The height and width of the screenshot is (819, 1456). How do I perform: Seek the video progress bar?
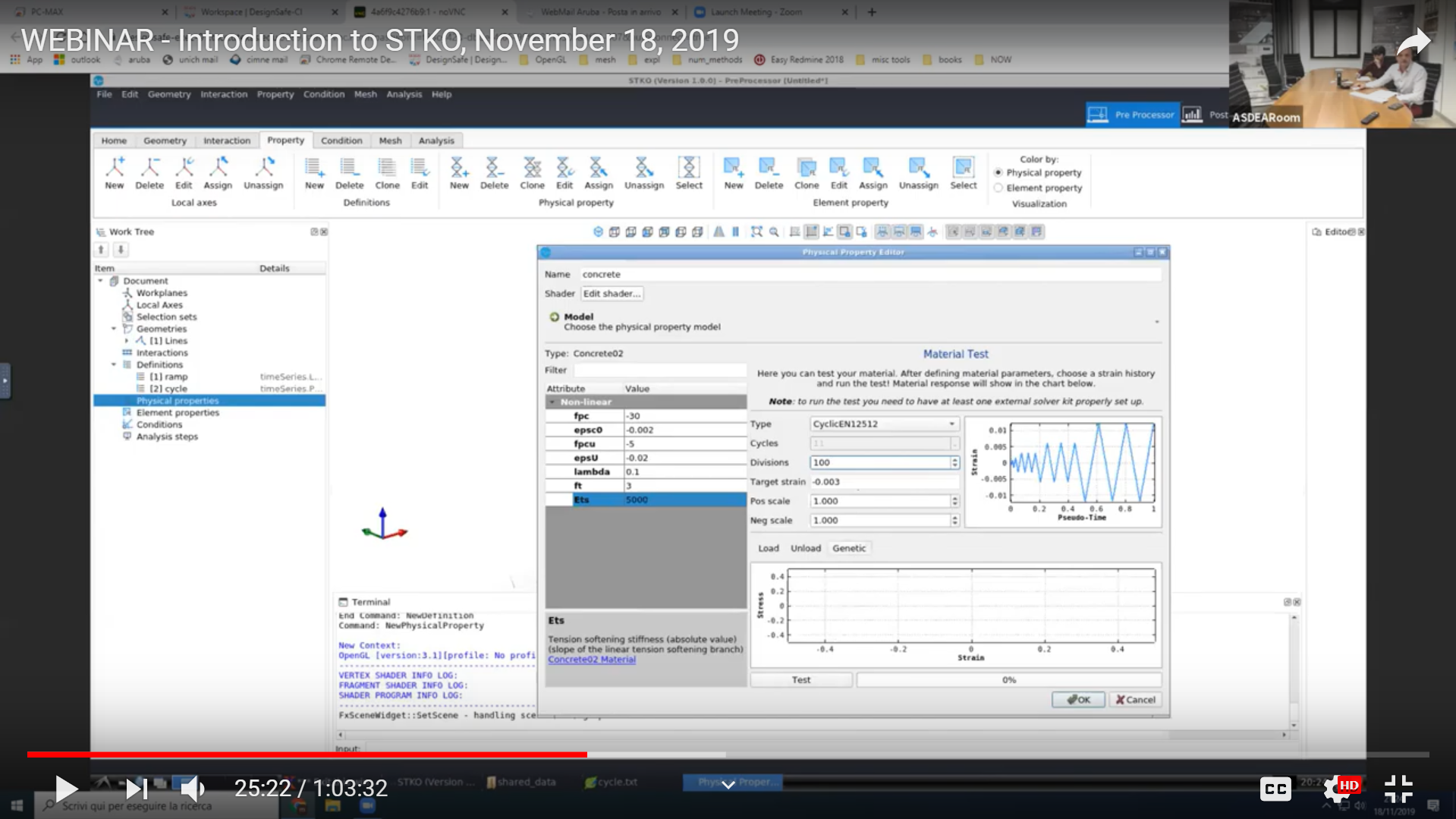coord(728,754)
